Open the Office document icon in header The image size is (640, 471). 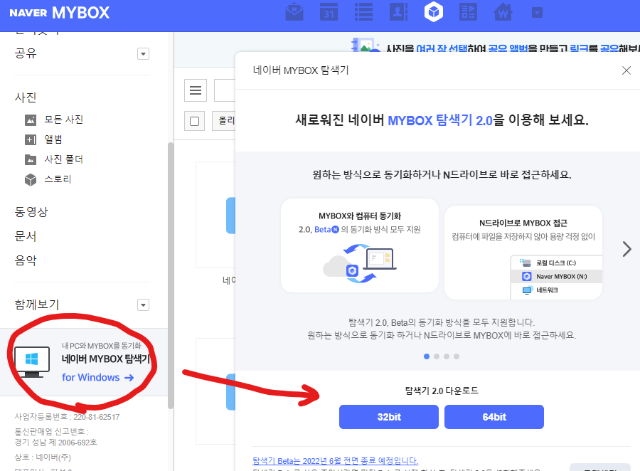pyautogui.click(x=468, y=12)
